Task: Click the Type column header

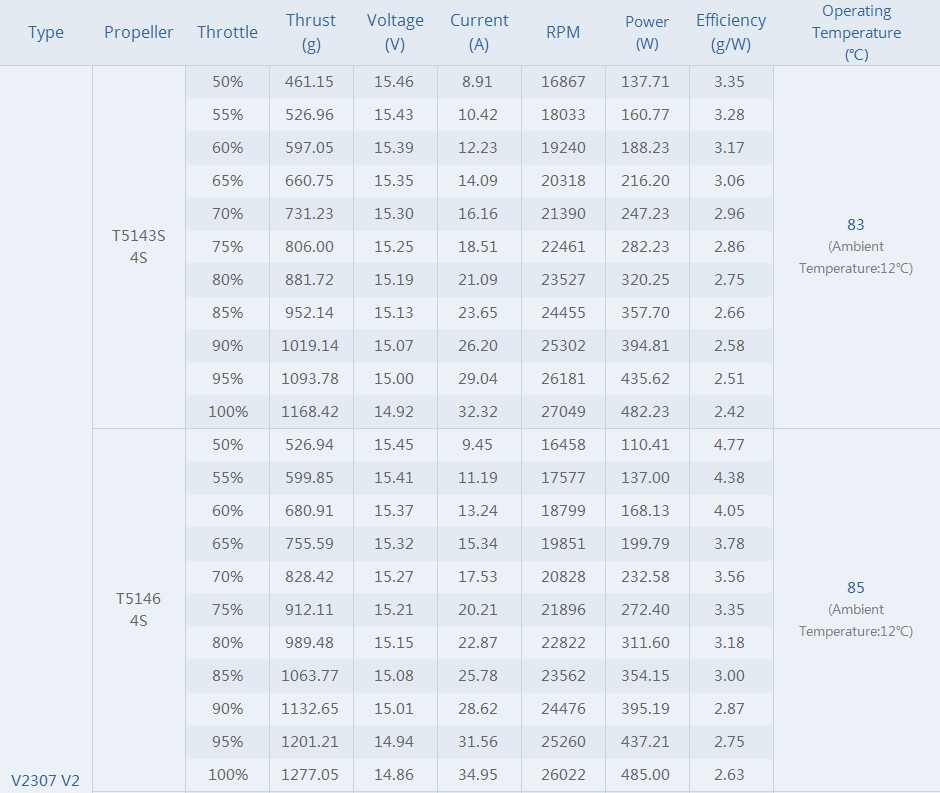Action: [46, 33]
